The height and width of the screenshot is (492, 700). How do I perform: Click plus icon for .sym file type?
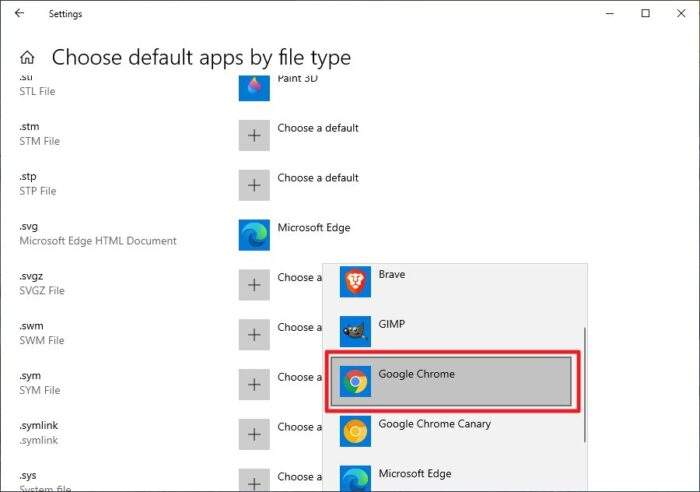pos(254,384)
